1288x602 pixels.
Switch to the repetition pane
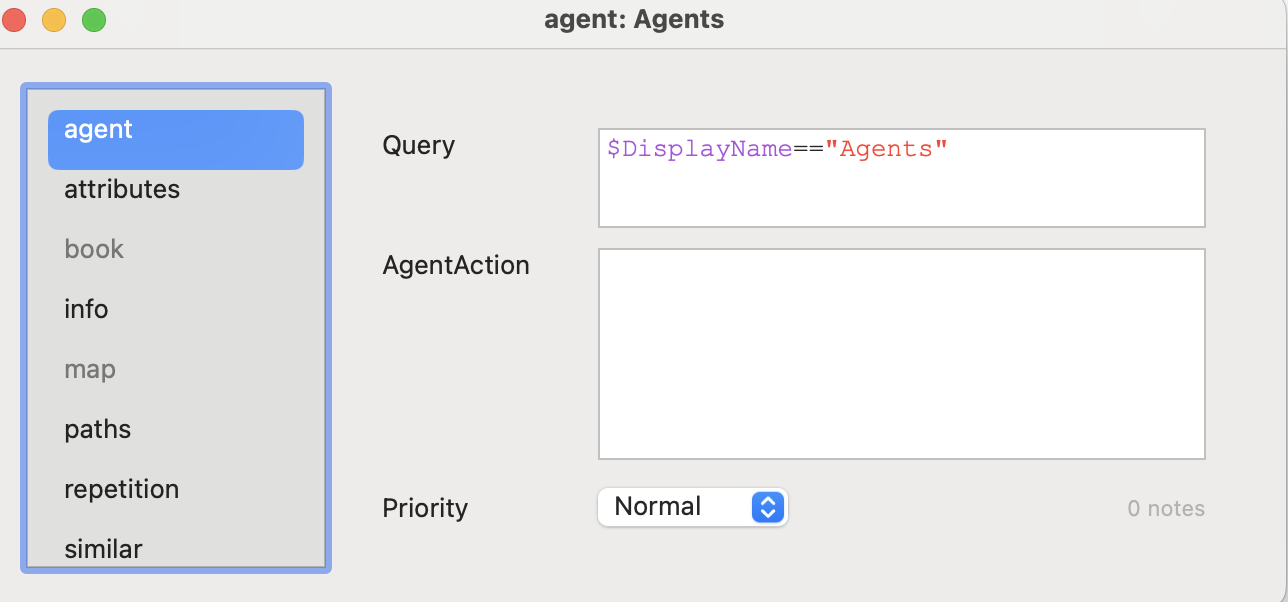[x=122, y=489]
